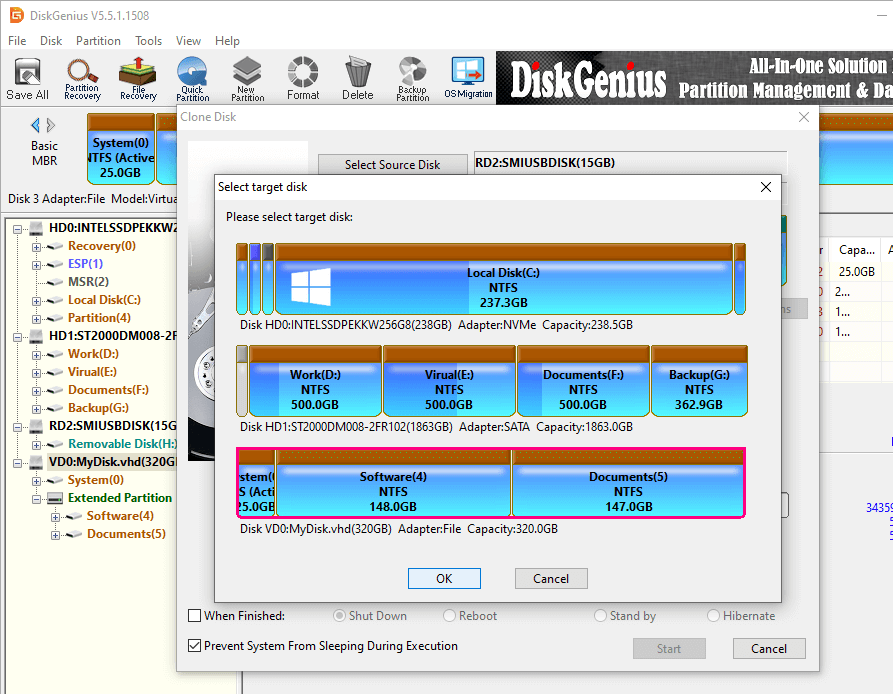
Task: Enable the When Finished checkbox
Action: [x=195, y=616]
